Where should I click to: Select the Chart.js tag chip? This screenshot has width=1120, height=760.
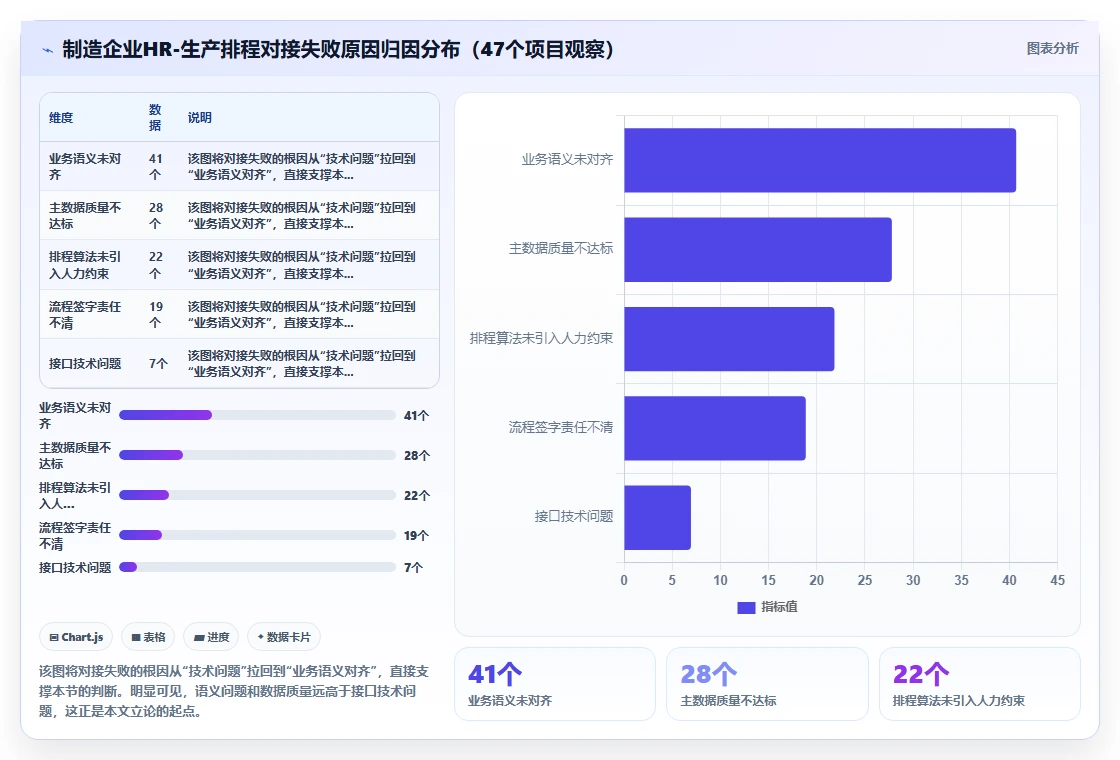76,637
